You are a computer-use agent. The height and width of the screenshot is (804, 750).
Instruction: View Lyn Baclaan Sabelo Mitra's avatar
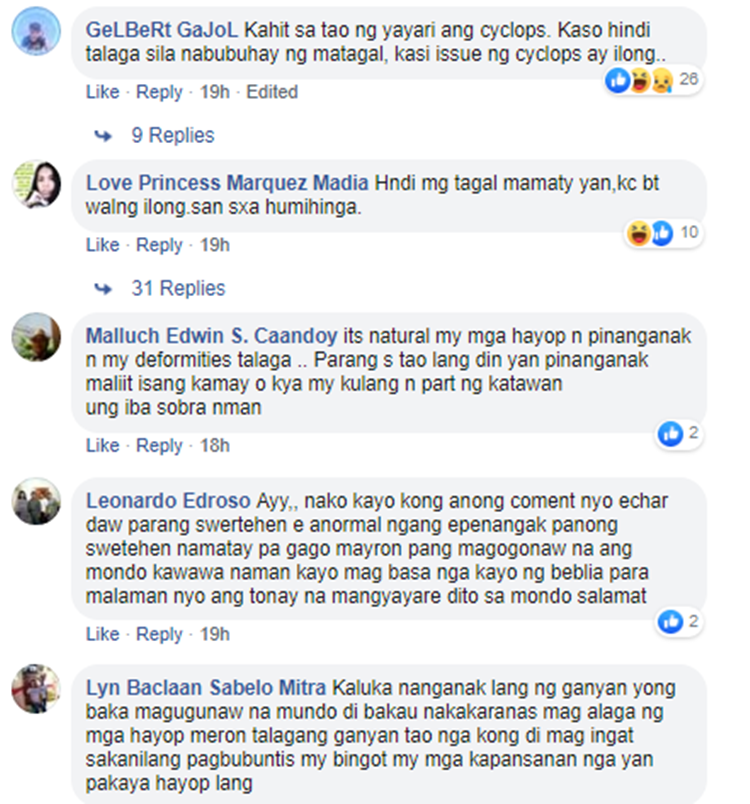[x=36, y=689]
